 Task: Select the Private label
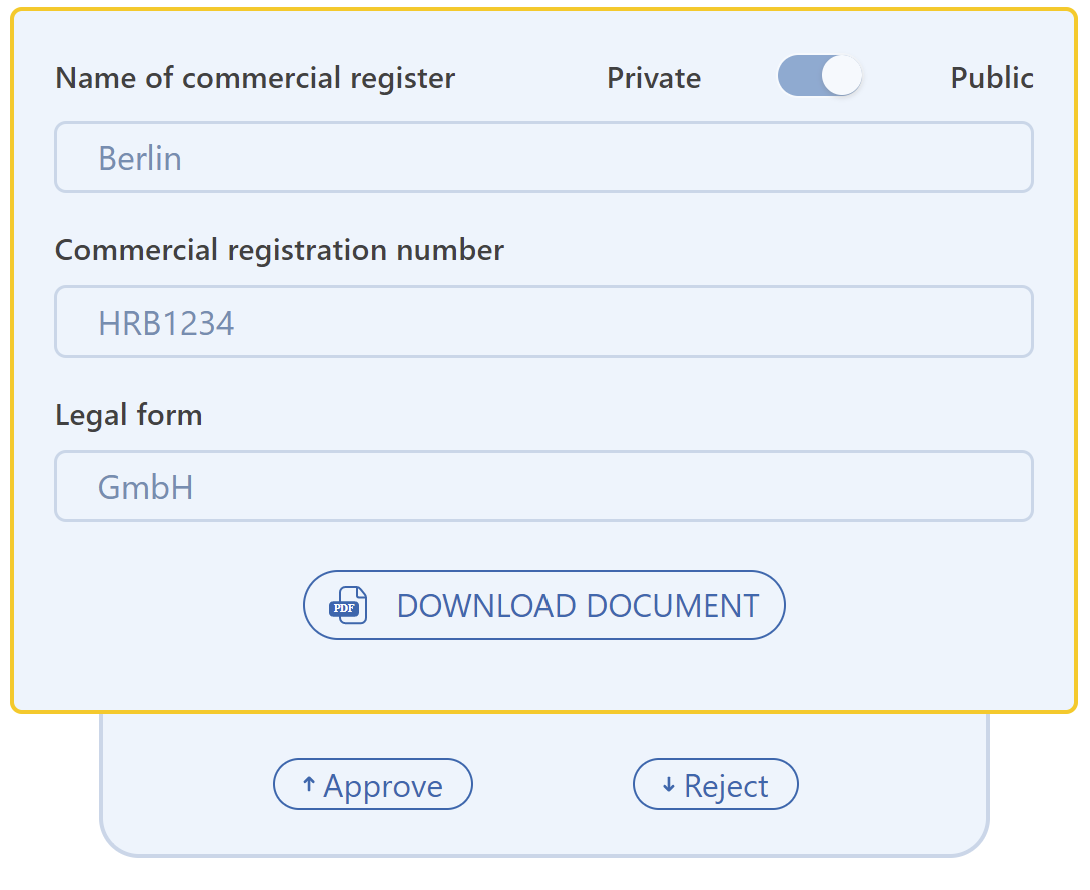(x=654, y=78)
